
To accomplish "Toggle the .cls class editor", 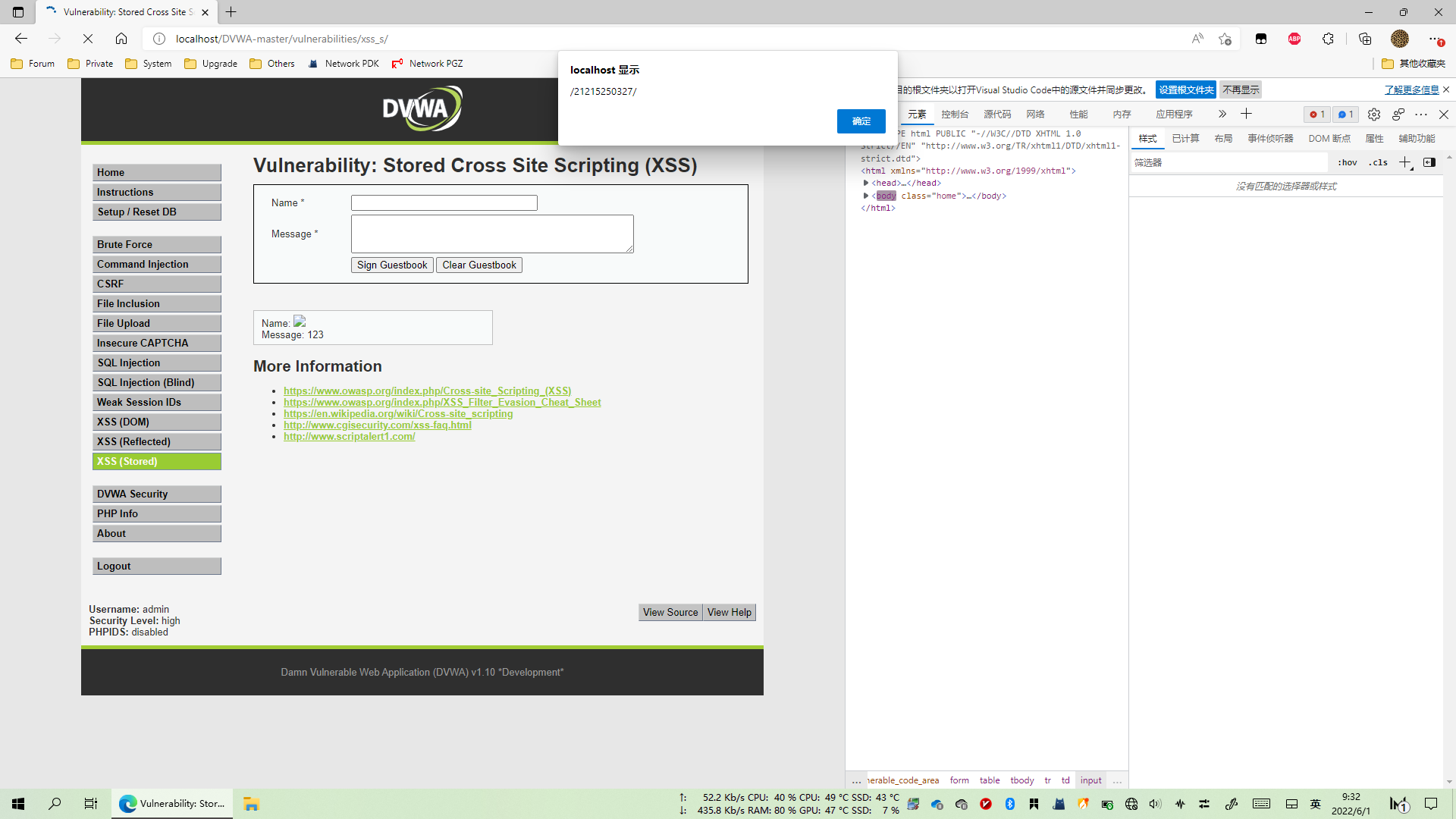I will pyautogui.click(x=1379, y=162).
